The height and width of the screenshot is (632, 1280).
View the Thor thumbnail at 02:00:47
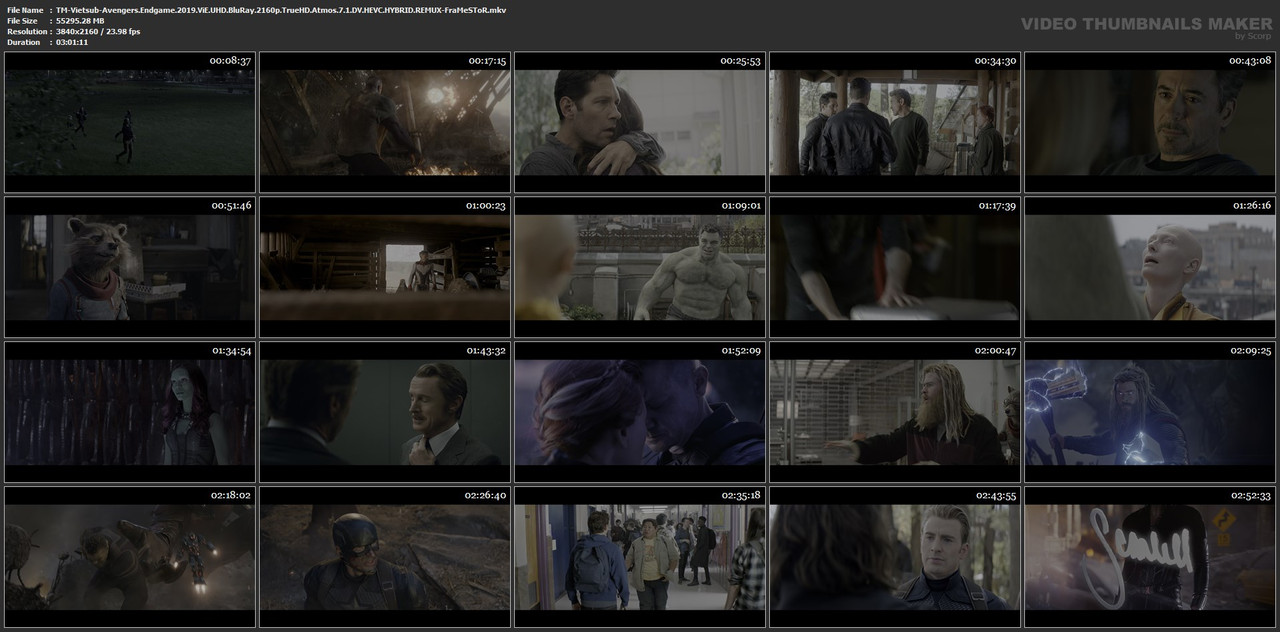click(895, 412)
